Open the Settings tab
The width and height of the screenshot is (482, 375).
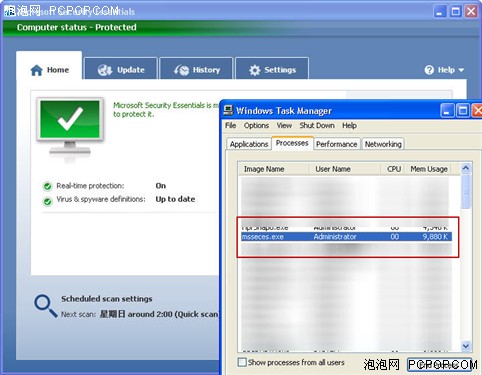point(272,68)
